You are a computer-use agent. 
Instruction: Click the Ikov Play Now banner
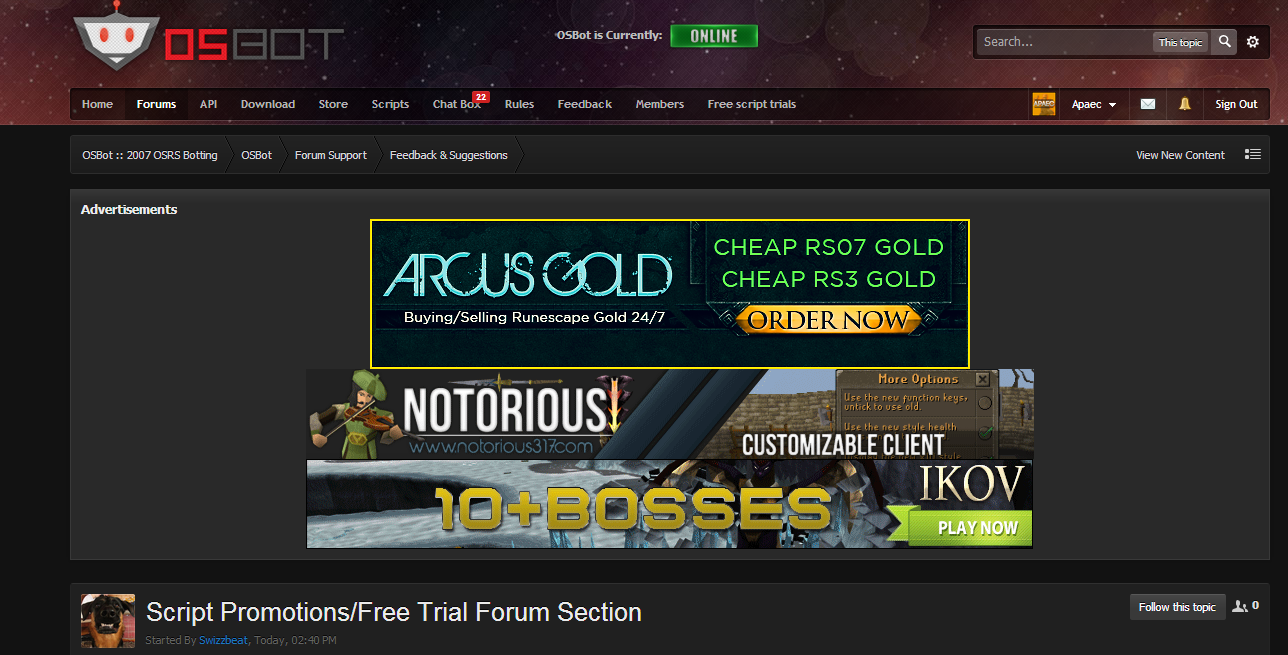[x=670, y=504]
